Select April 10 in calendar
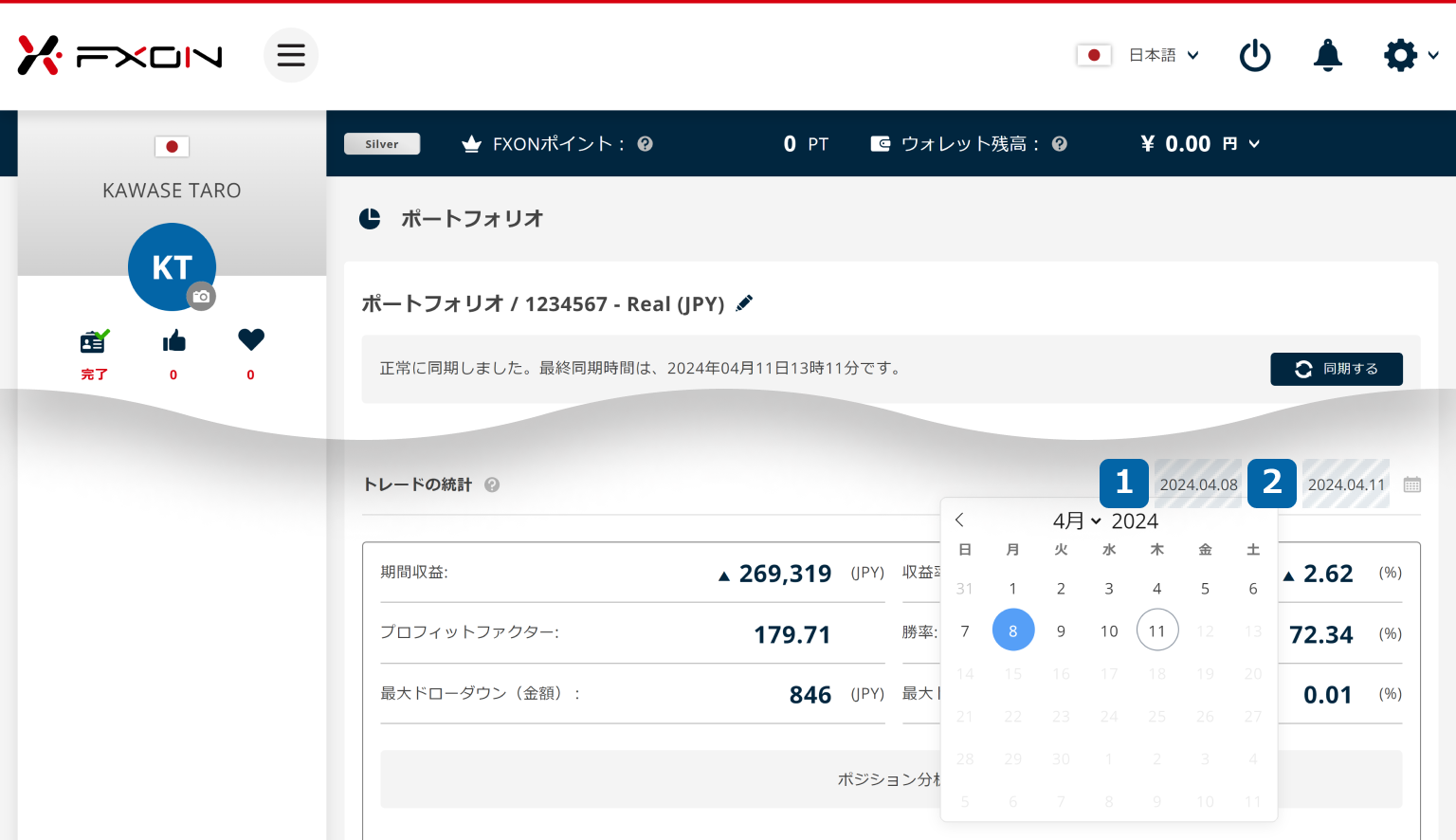 (x=1109, y=631)
